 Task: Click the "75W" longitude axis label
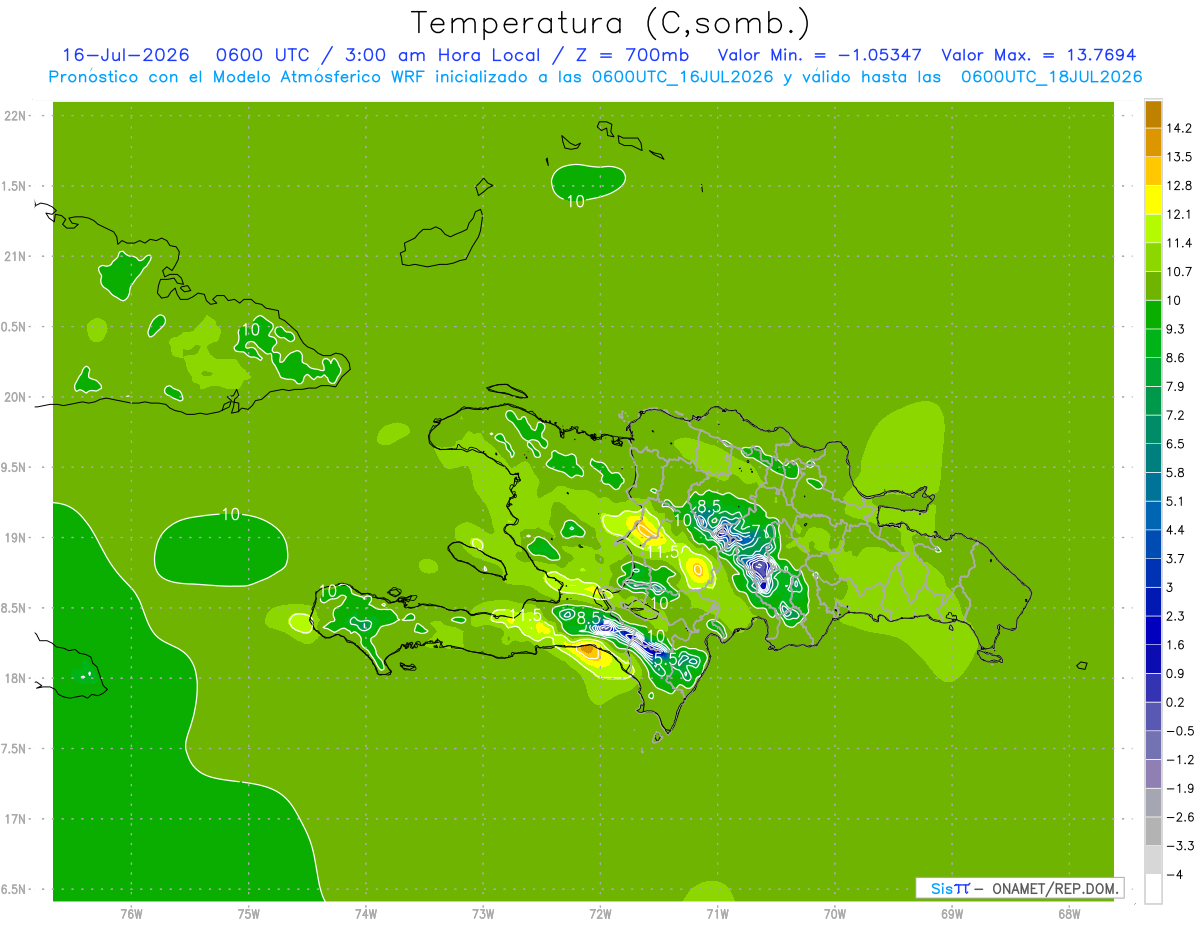248,913
